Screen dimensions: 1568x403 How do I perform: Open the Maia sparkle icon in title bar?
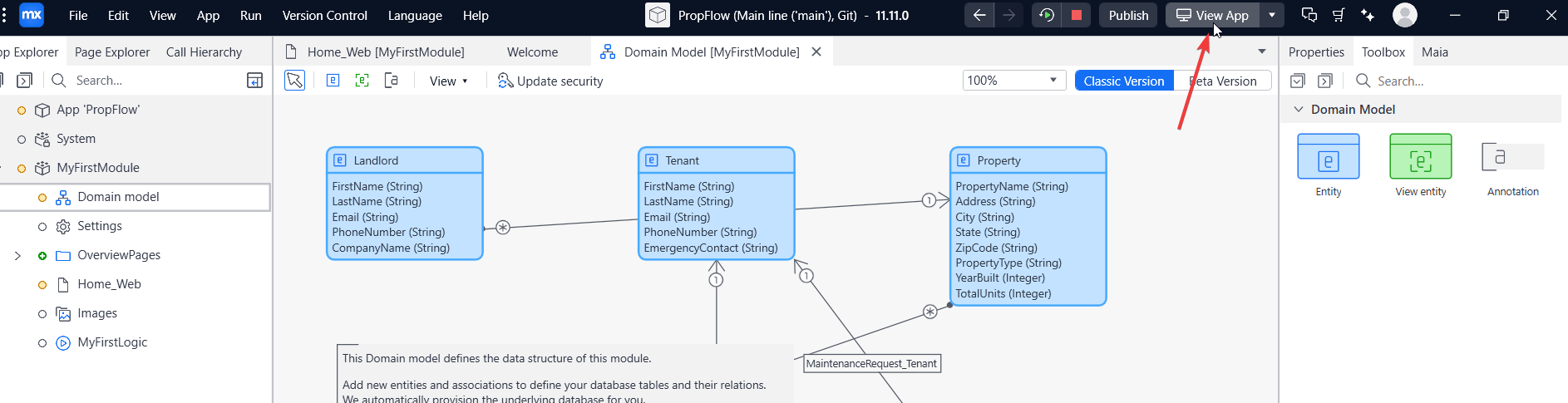pyautogui.click(x=1368, y=15)
